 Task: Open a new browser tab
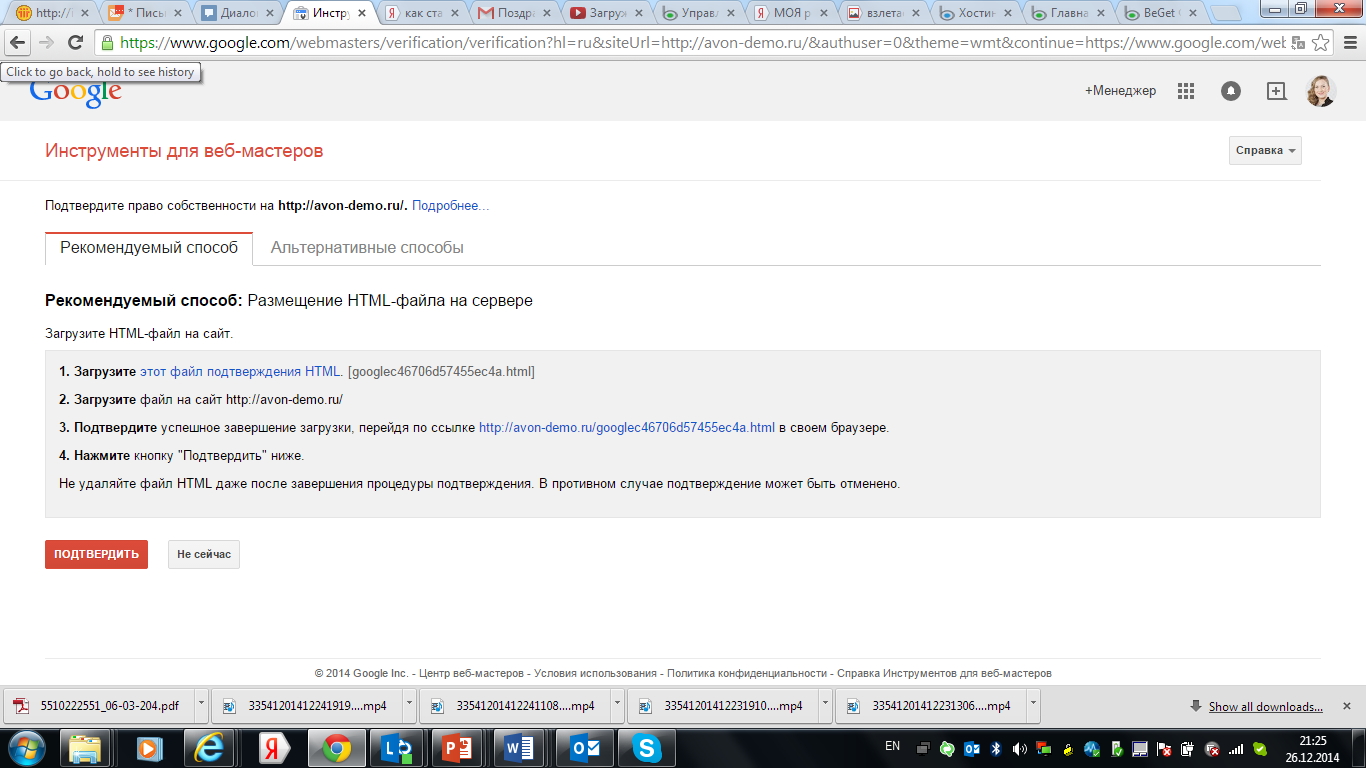(1226, 14)
